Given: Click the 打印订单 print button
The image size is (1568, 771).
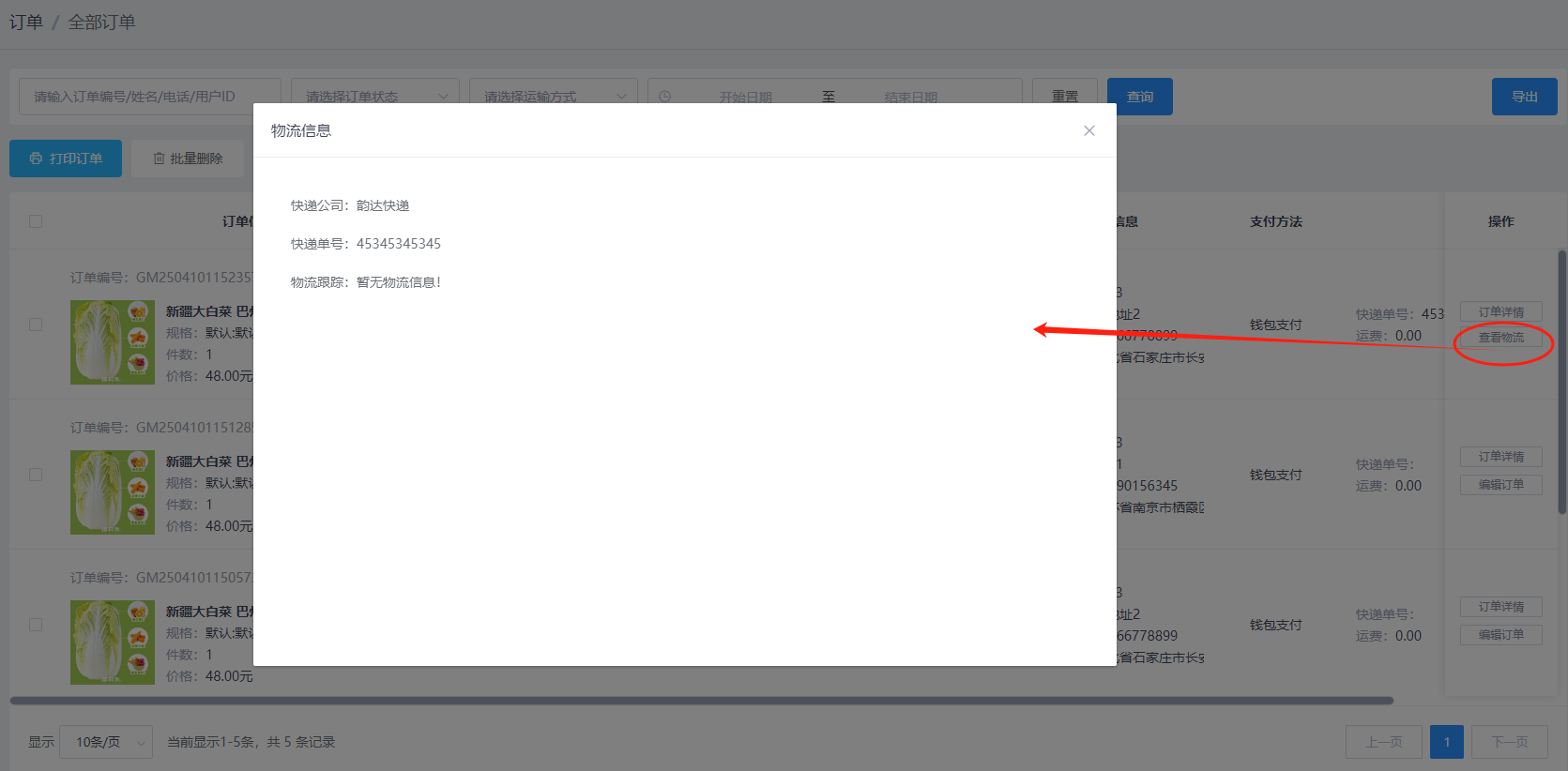Looking at the screenshot, I should point(66,159).
